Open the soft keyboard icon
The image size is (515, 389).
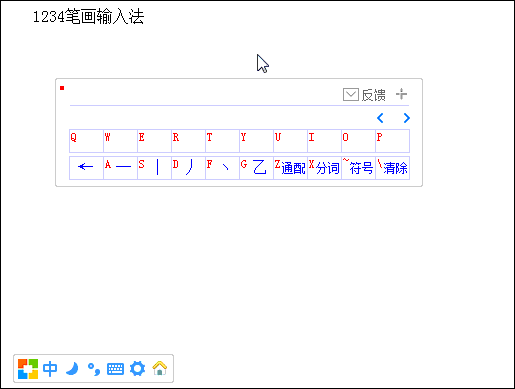115,369
